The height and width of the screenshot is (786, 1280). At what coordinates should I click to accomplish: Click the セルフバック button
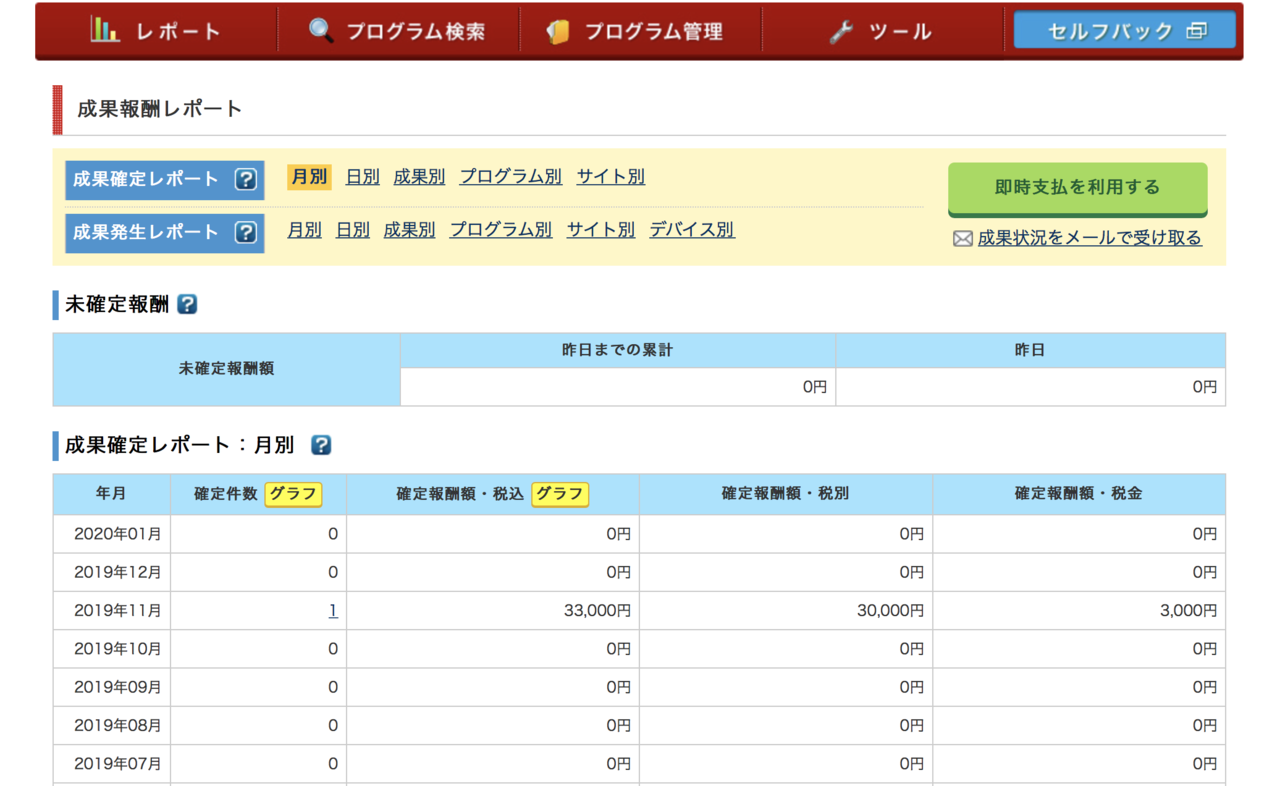(x=1125, y=30)
